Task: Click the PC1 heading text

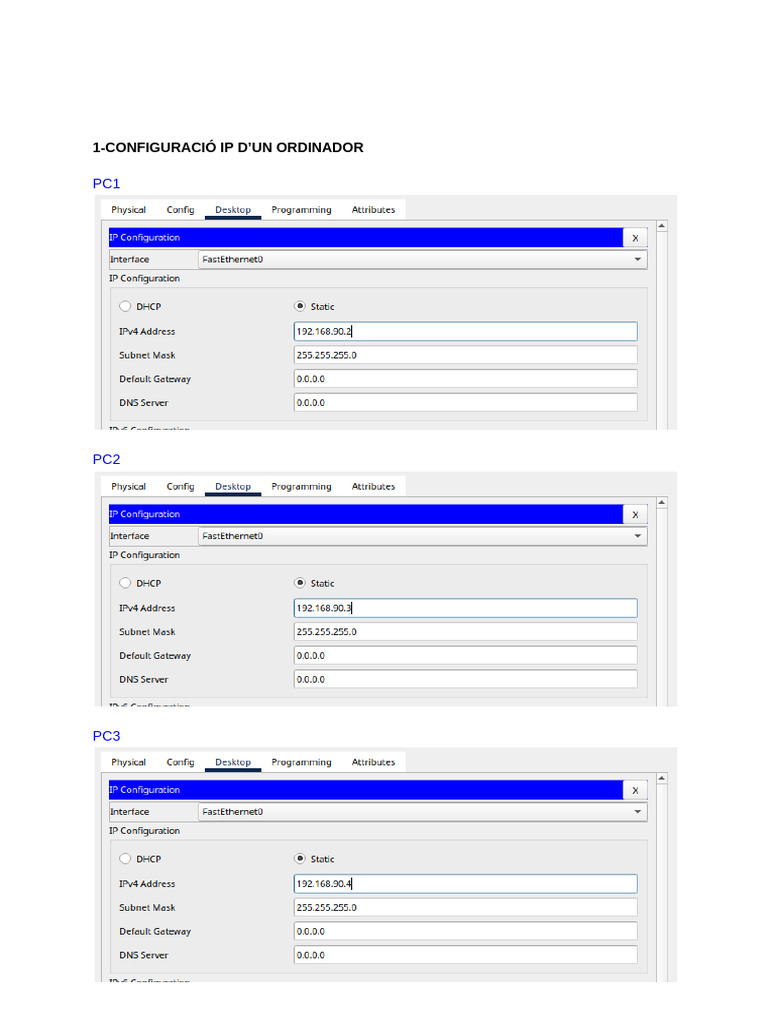Action: (x=106, y=184)
